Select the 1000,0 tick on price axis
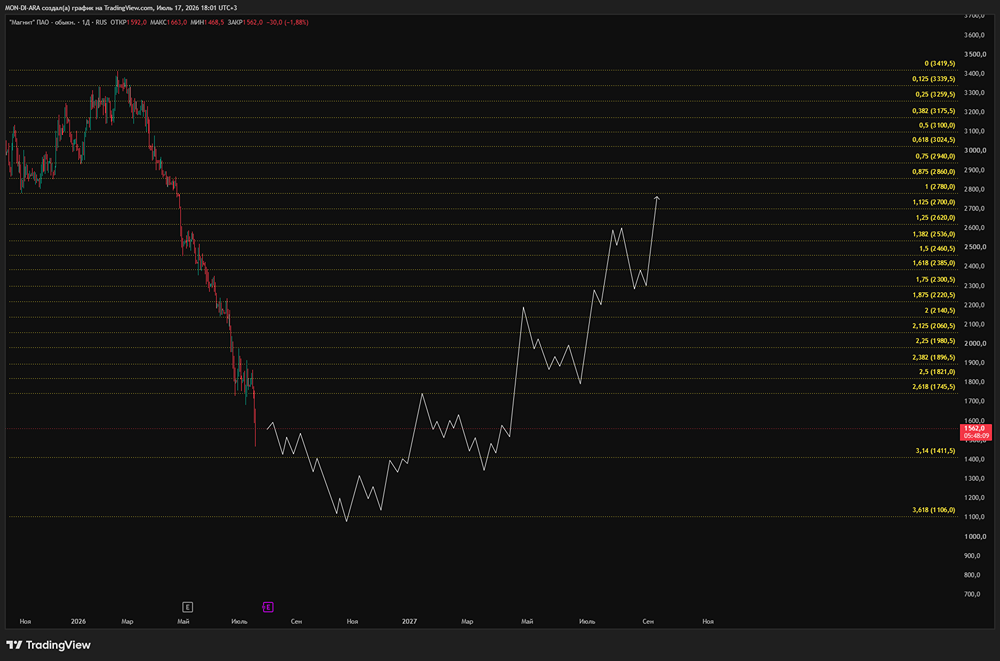This screenshot has height=661, width=1000. tap(974, 536)
